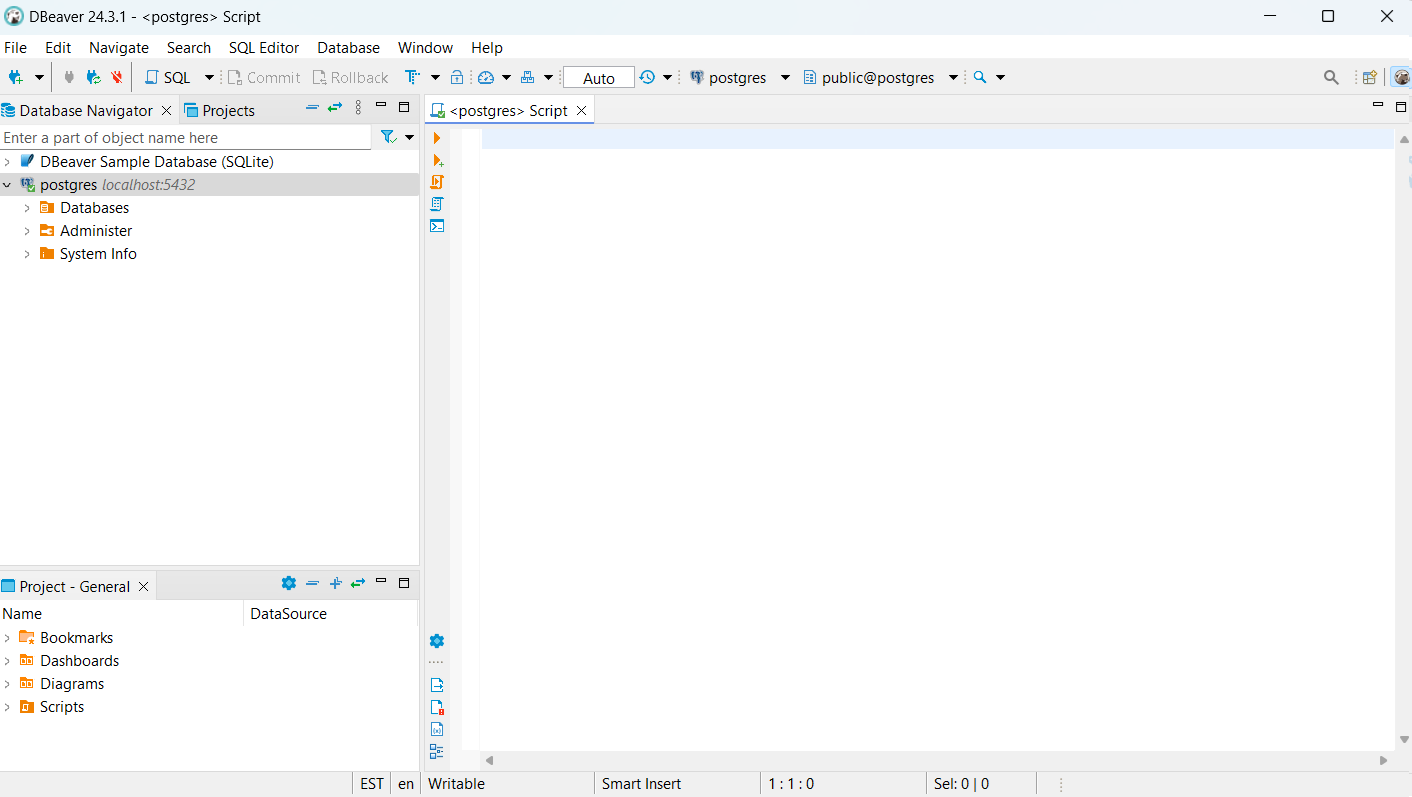Open the Database Navigator filter funnel
1412x797 pixels.
[386, 137]
